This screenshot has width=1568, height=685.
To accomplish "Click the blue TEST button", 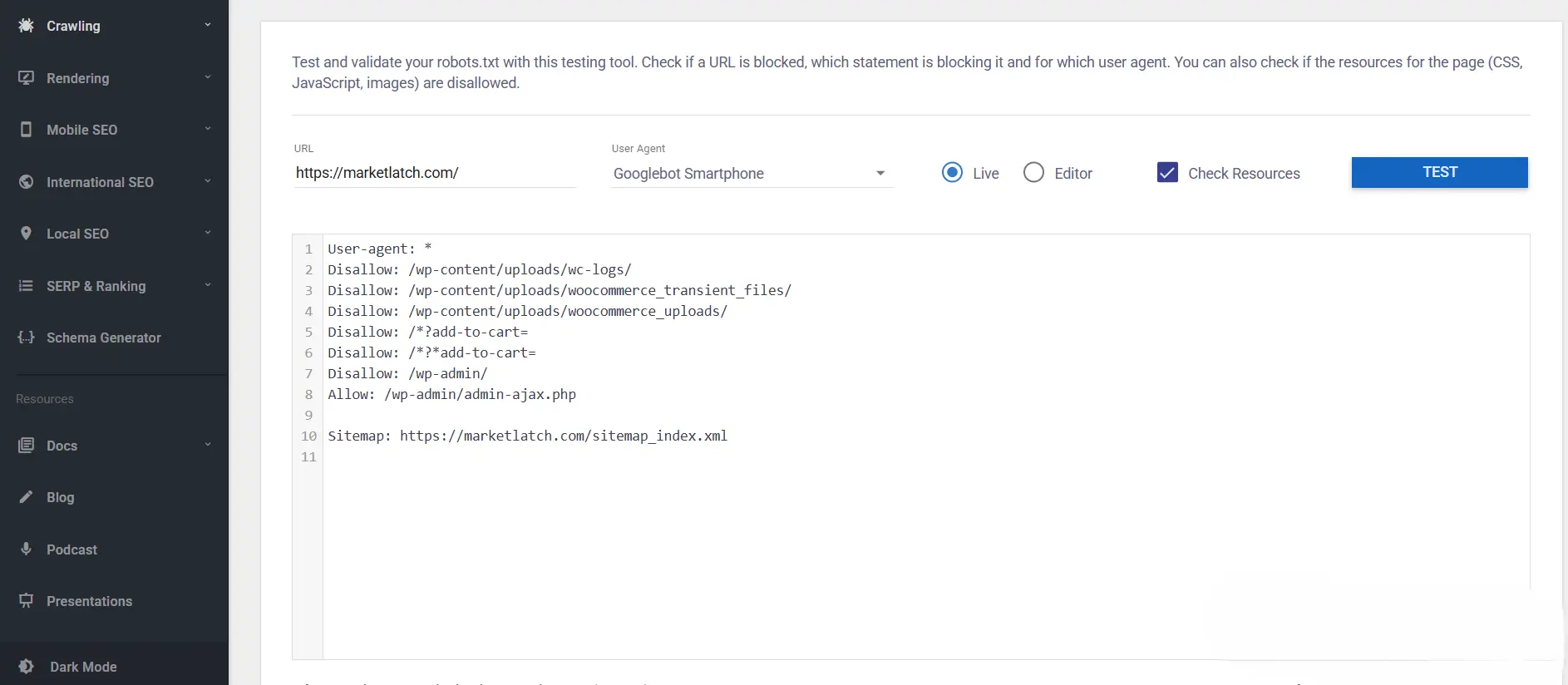I will pyautogui.click(x=1439, y=172).
